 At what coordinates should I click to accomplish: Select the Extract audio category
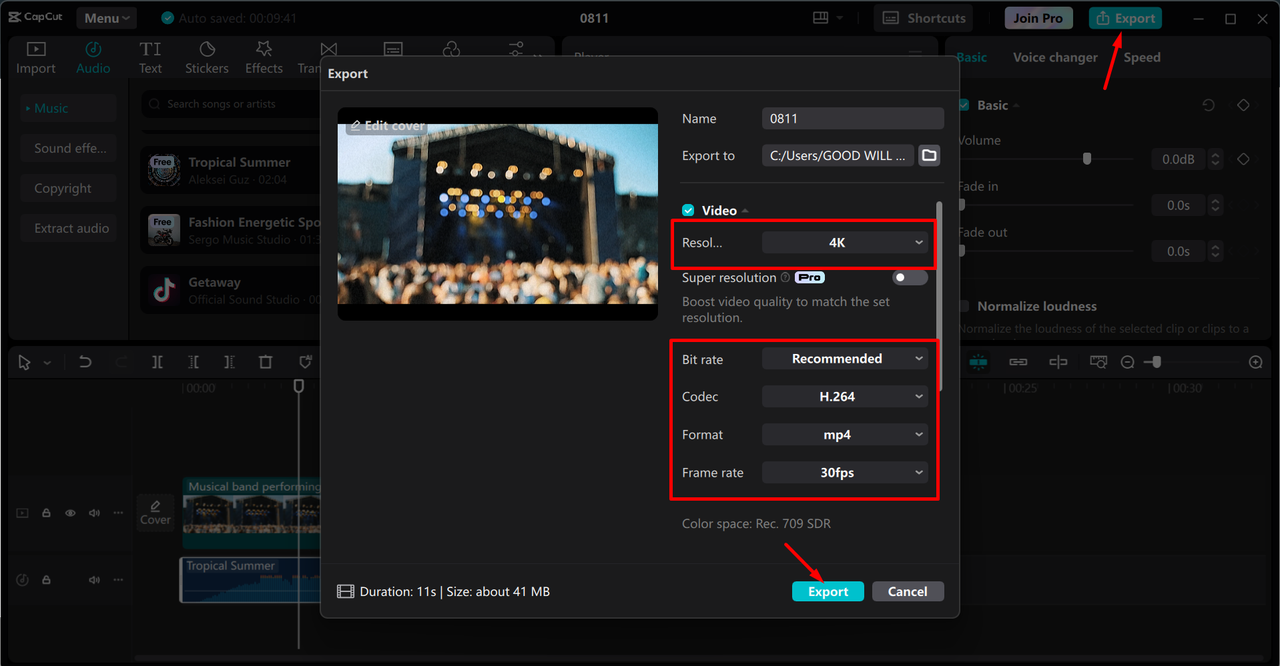point(68,228)
